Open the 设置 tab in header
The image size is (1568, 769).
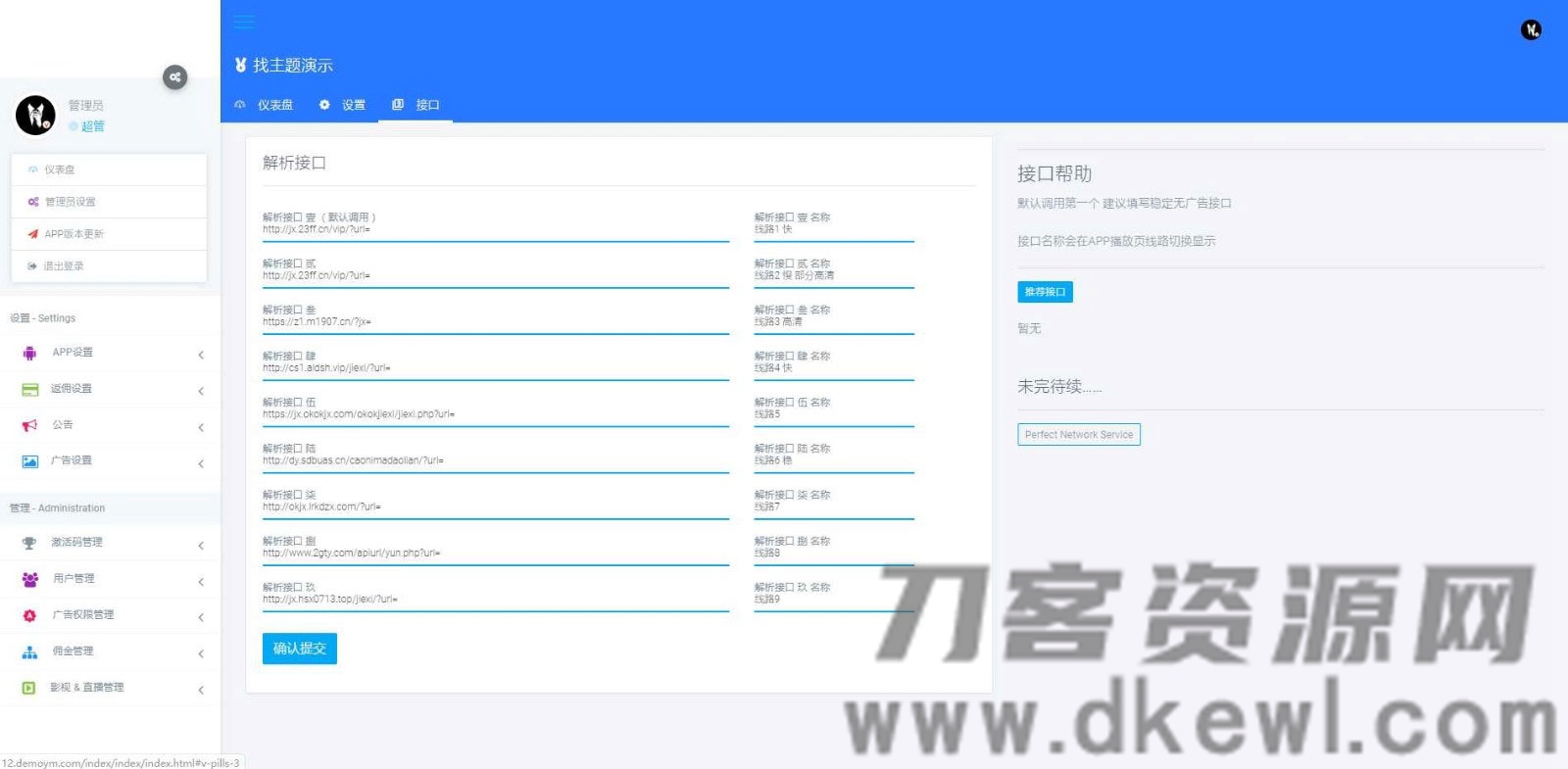[x=343, y=105]
